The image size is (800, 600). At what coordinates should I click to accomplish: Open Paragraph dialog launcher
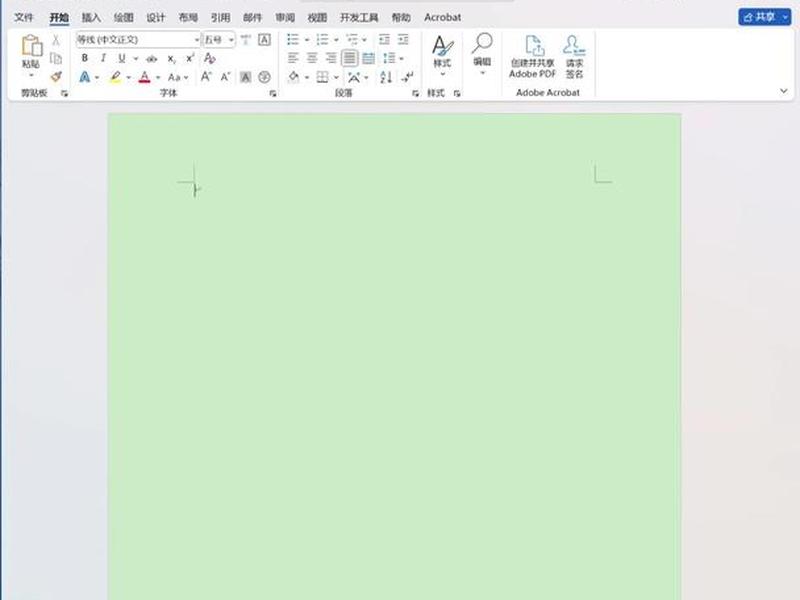[415, 93]
